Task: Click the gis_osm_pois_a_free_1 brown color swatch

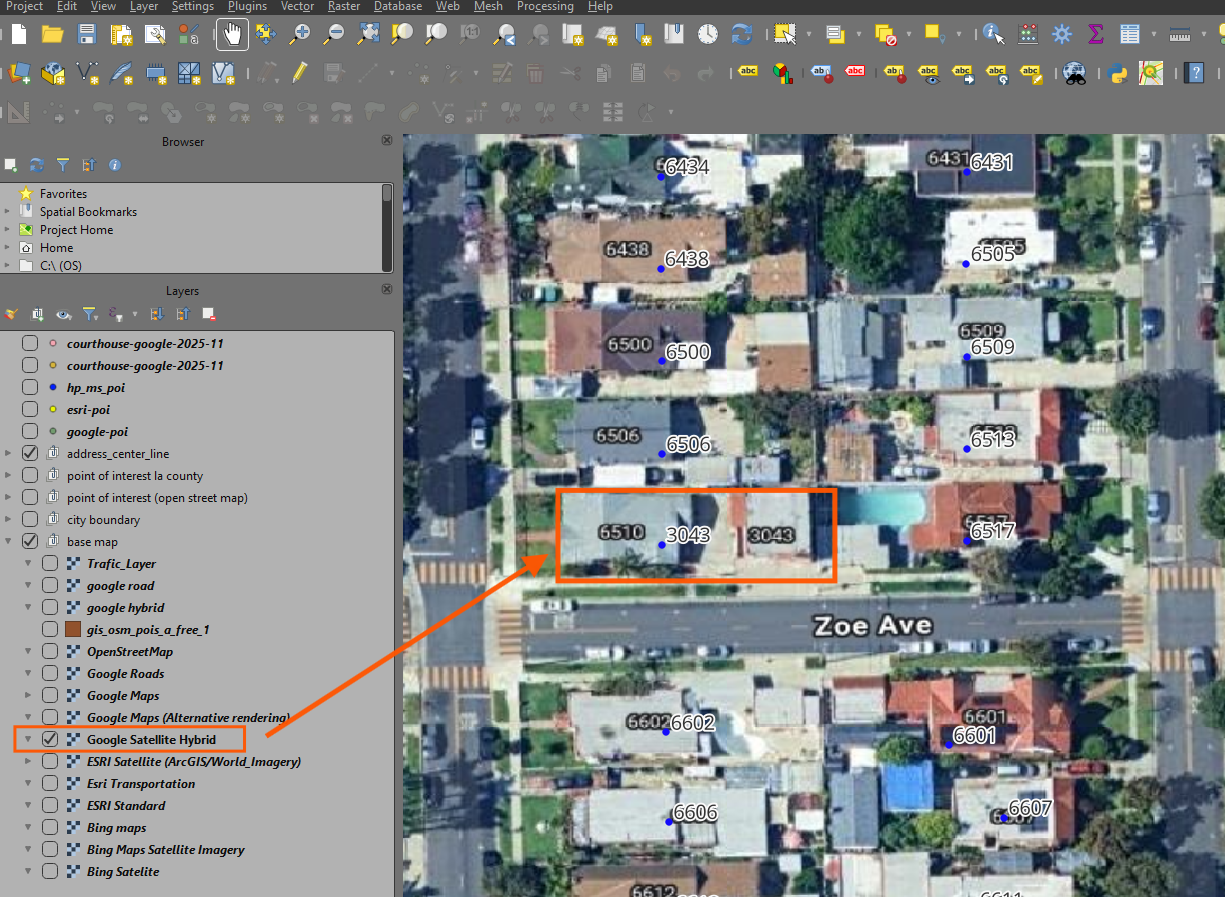Action: pos(72,630)
